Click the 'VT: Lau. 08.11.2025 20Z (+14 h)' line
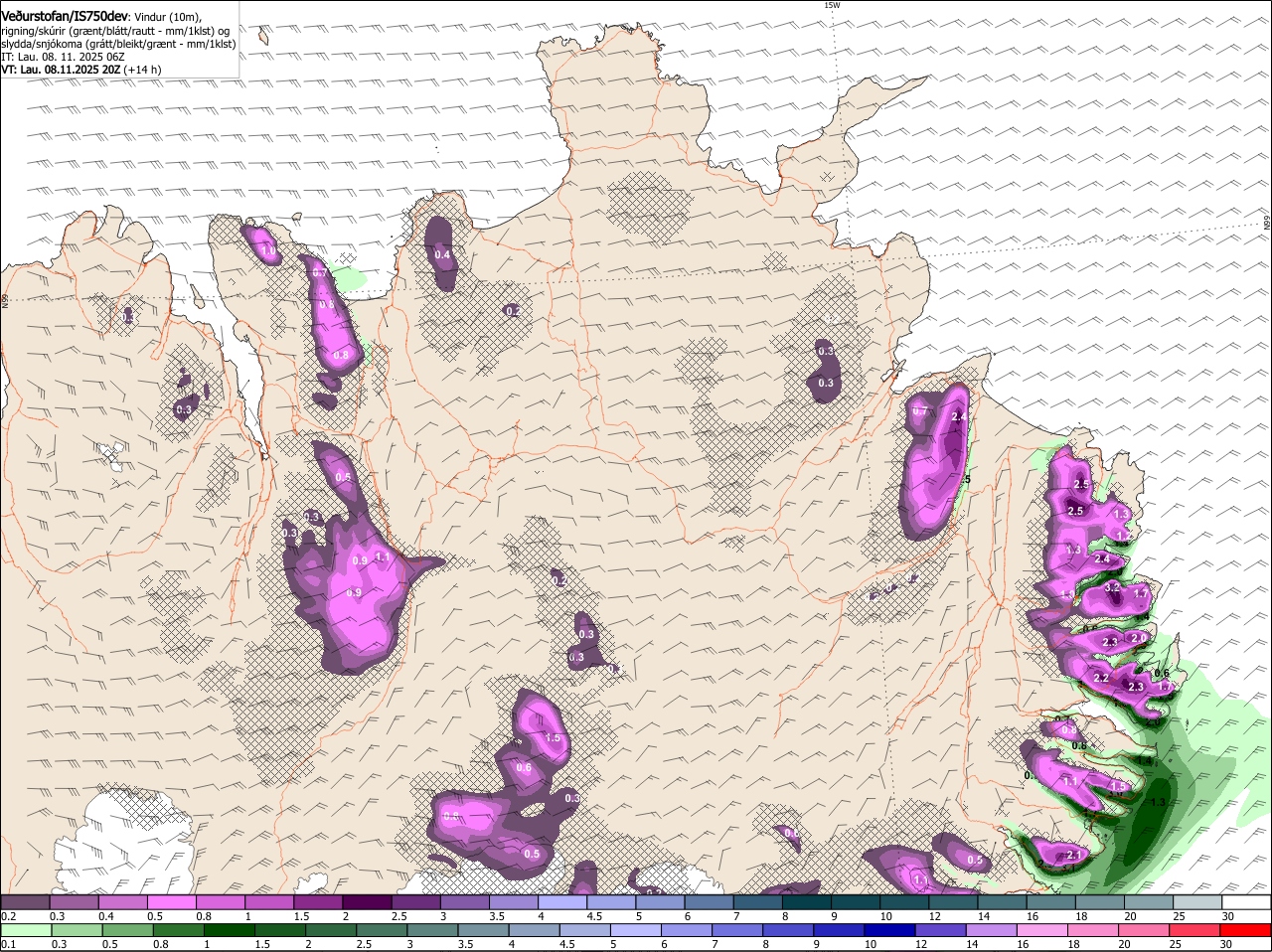This screenshot has height=952, width=1272. (81, 70)
